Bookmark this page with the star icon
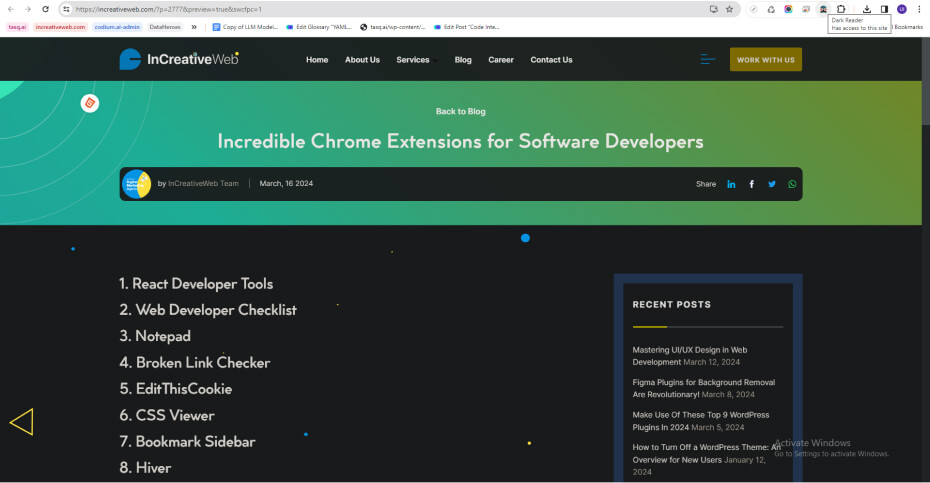This screenshot has width=930, height=483. coord(730,9)
